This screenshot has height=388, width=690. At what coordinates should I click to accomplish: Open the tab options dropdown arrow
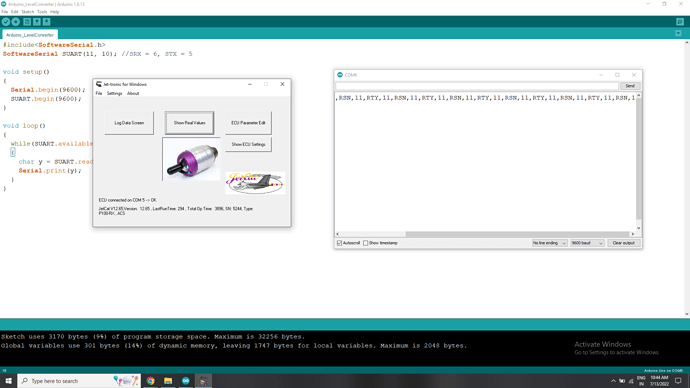tap(678, 33)
